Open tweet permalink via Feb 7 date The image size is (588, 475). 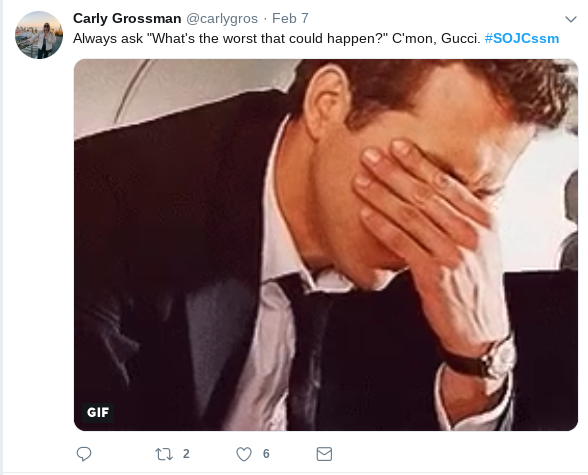(290, 18)
